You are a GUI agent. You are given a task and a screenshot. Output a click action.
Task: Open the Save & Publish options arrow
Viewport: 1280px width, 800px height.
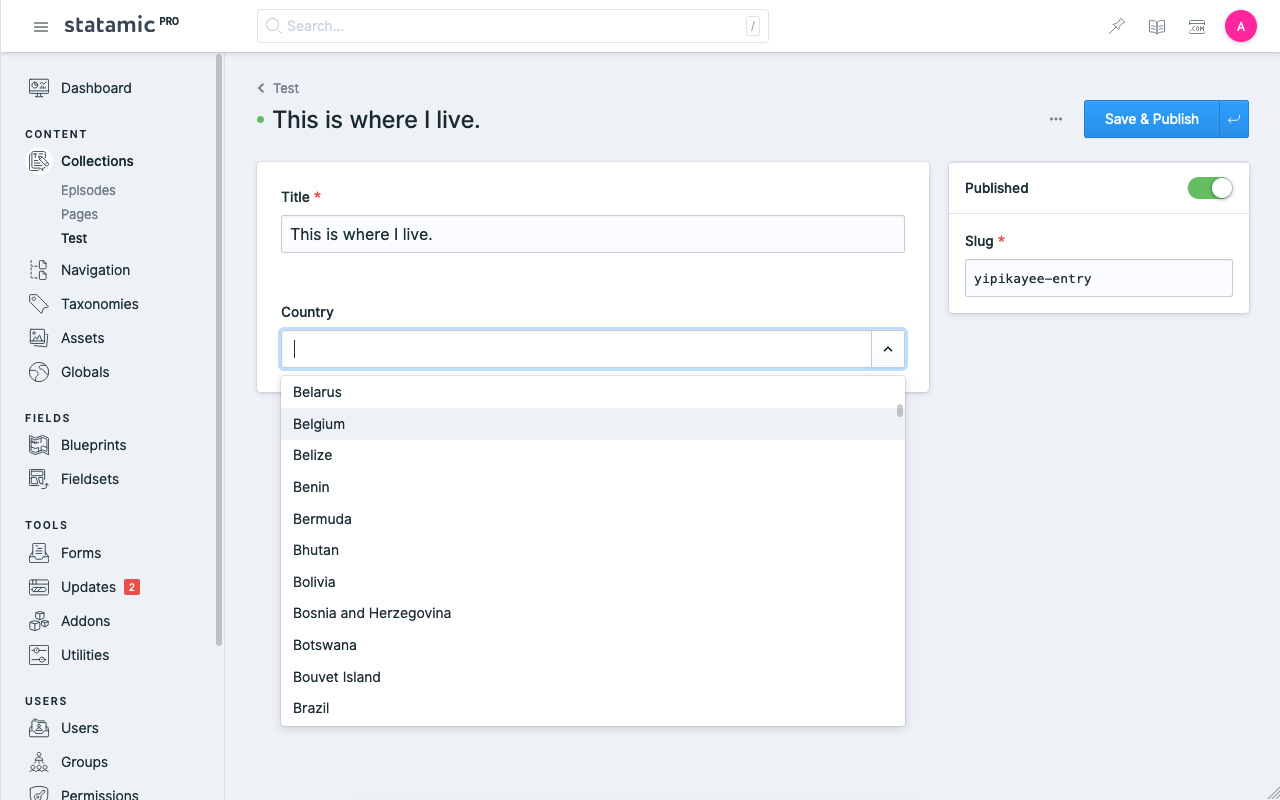(x=1234, y=119)
